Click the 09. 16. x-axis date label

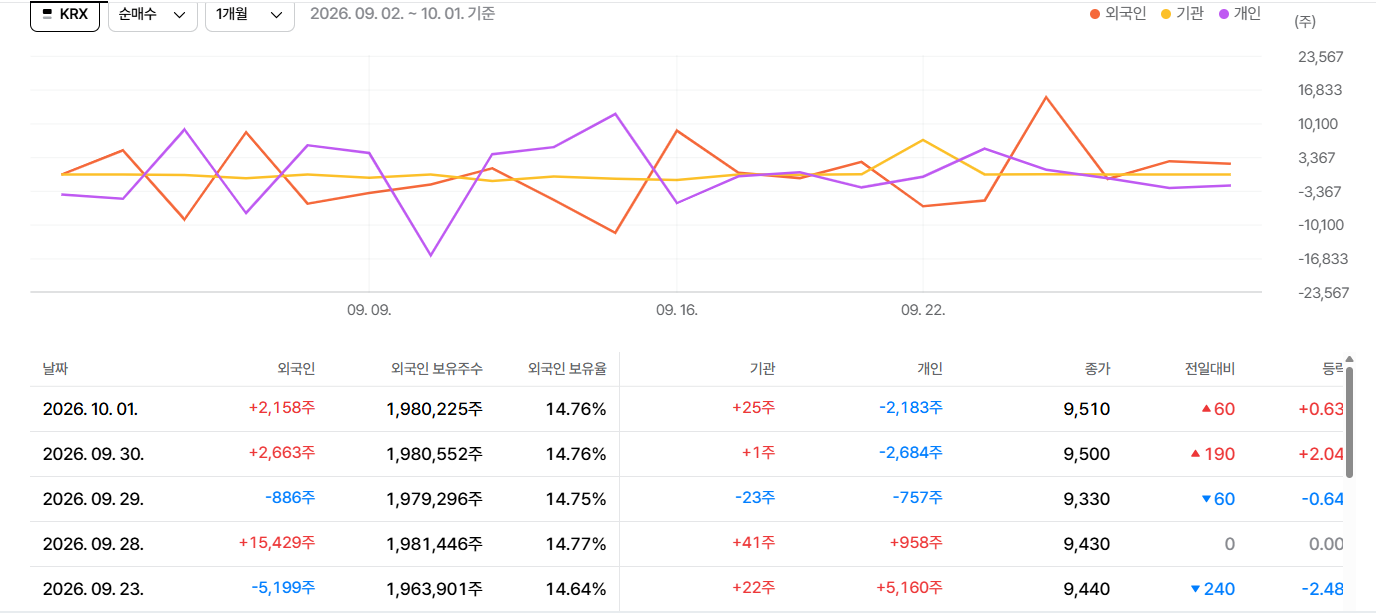677,310
